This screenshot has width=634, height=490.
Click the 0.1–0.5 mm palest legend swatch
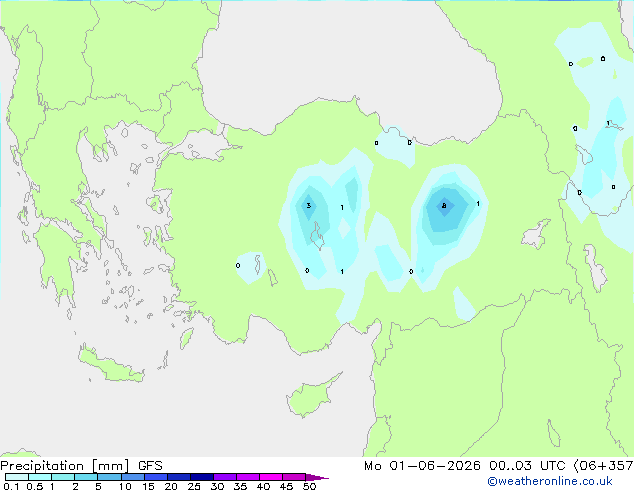click(x=17, y=477)
